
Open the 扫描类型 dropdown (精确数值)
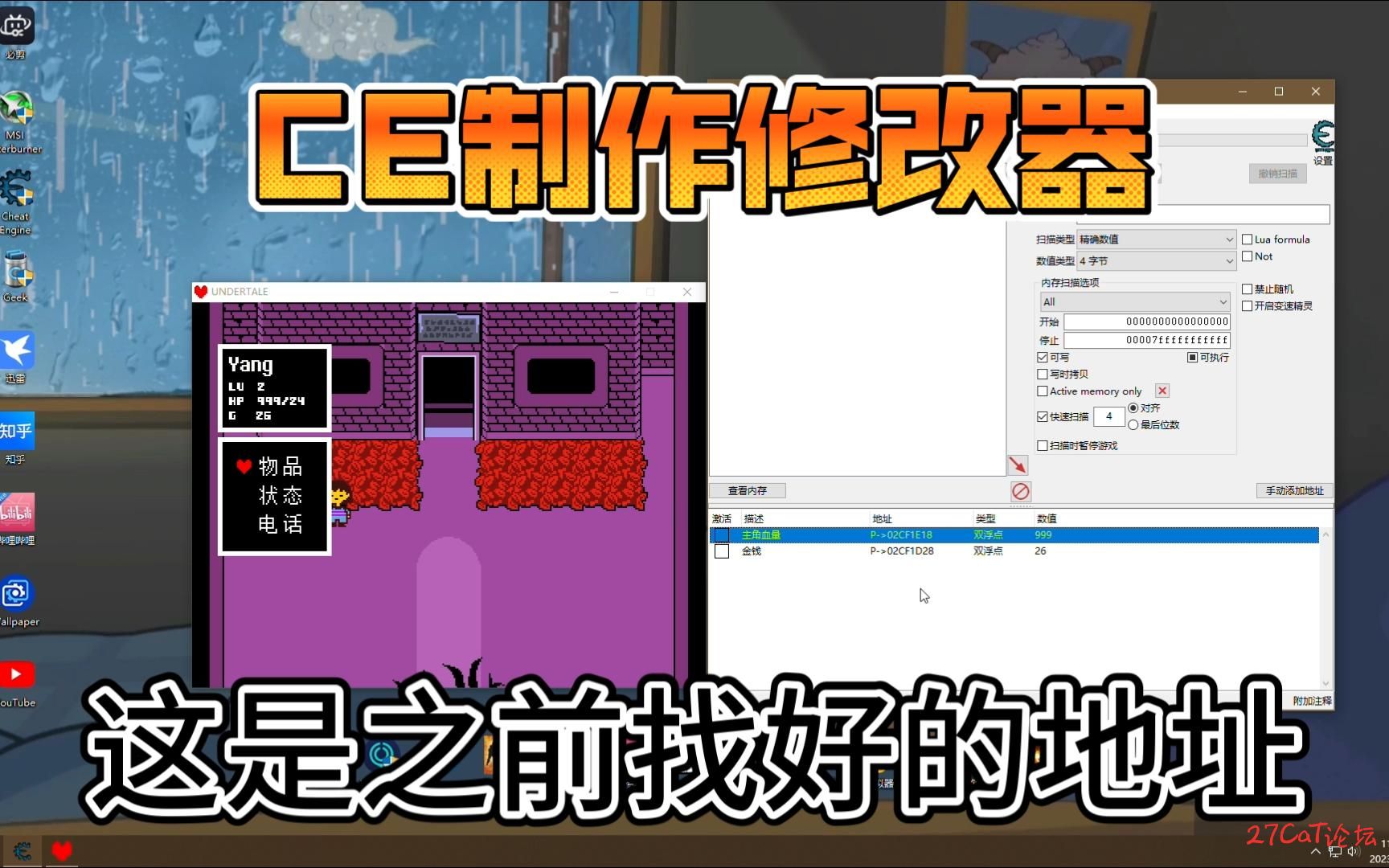coord(1156,240)
